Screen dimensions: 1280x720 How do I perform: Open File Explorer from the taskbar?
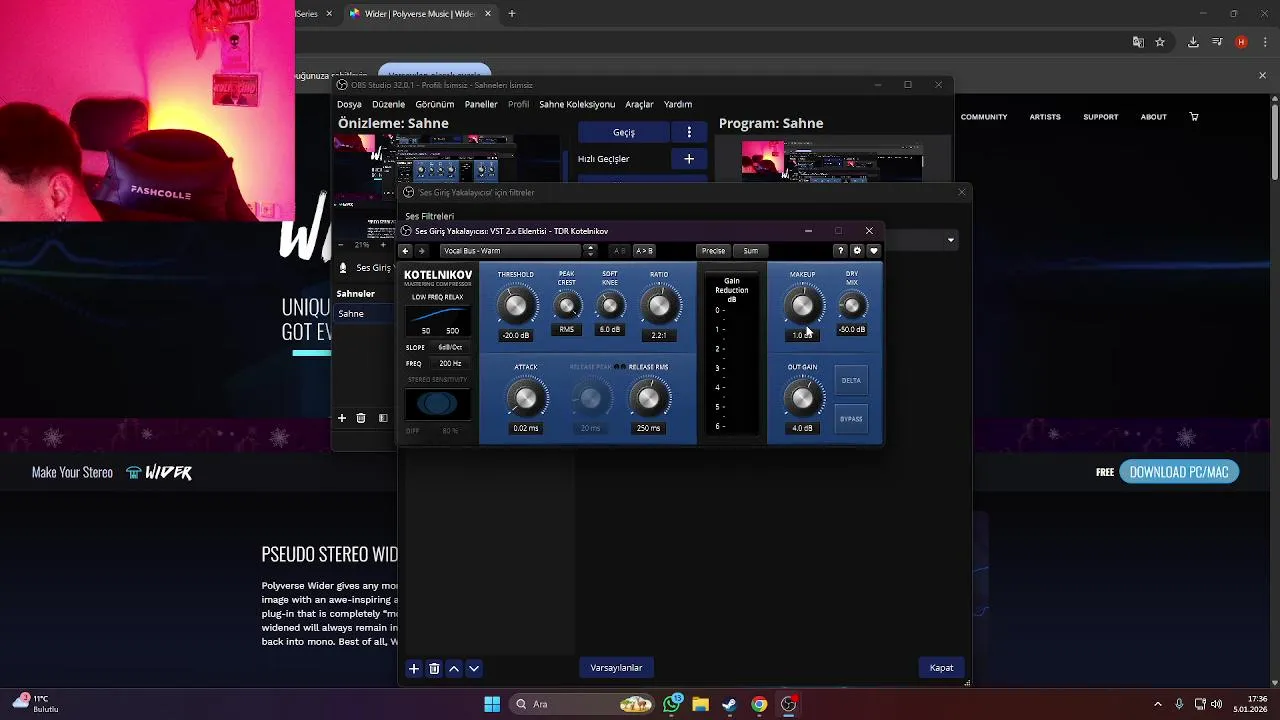pos(701,704)
